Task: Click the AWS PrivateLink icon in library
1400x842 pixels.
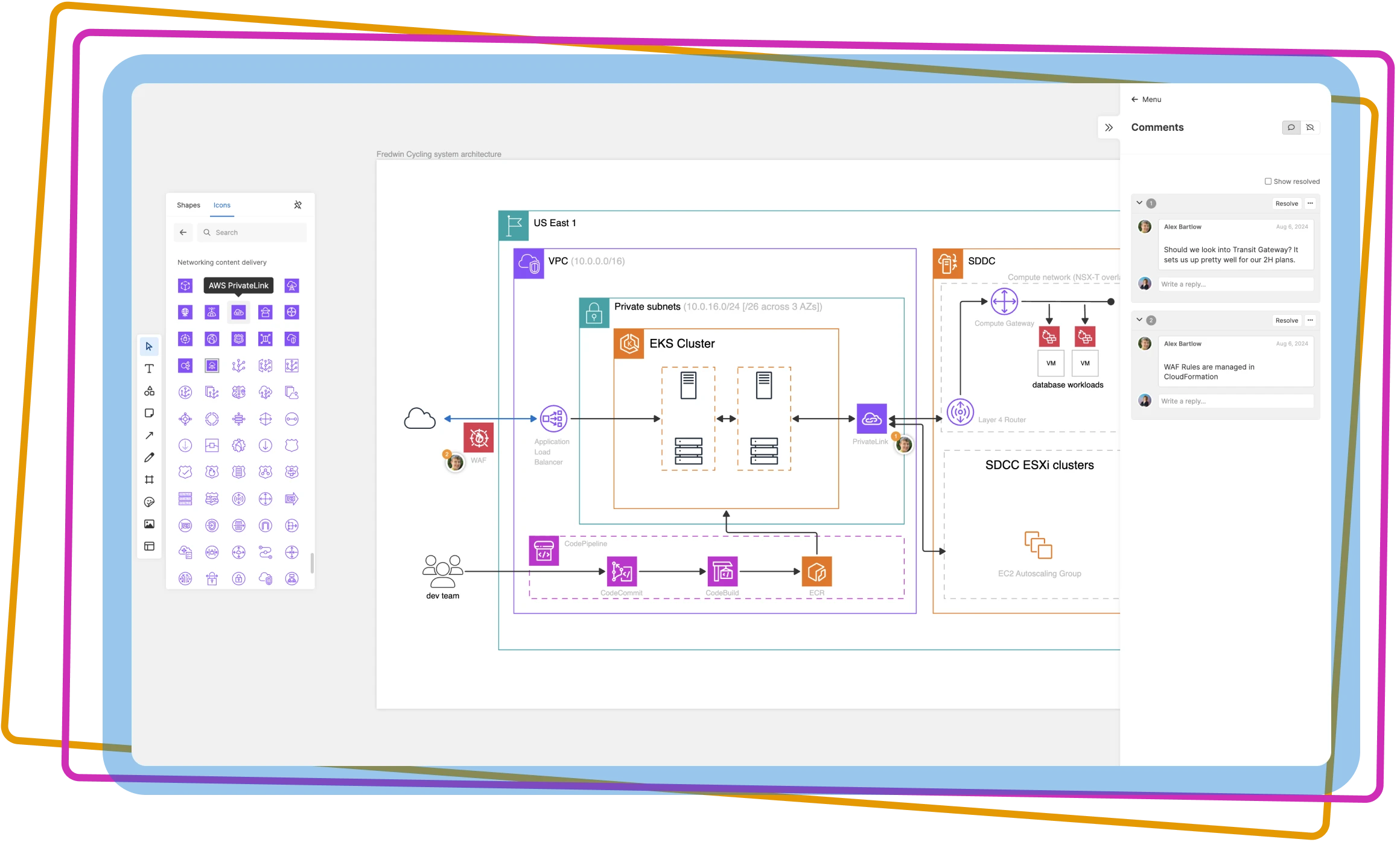Action: 238,312
